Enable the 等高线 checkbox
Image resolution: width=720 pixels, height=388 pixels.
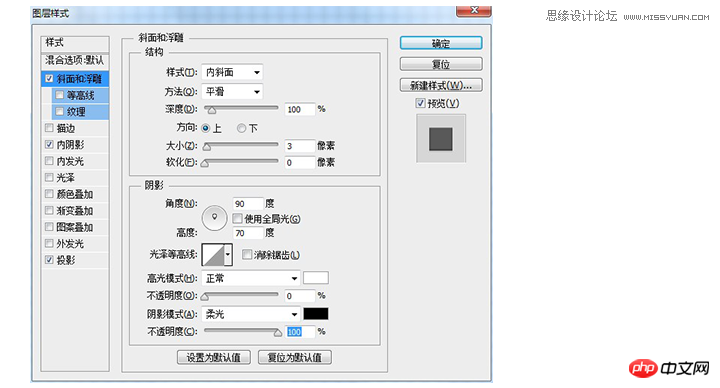tap(59, 95)
